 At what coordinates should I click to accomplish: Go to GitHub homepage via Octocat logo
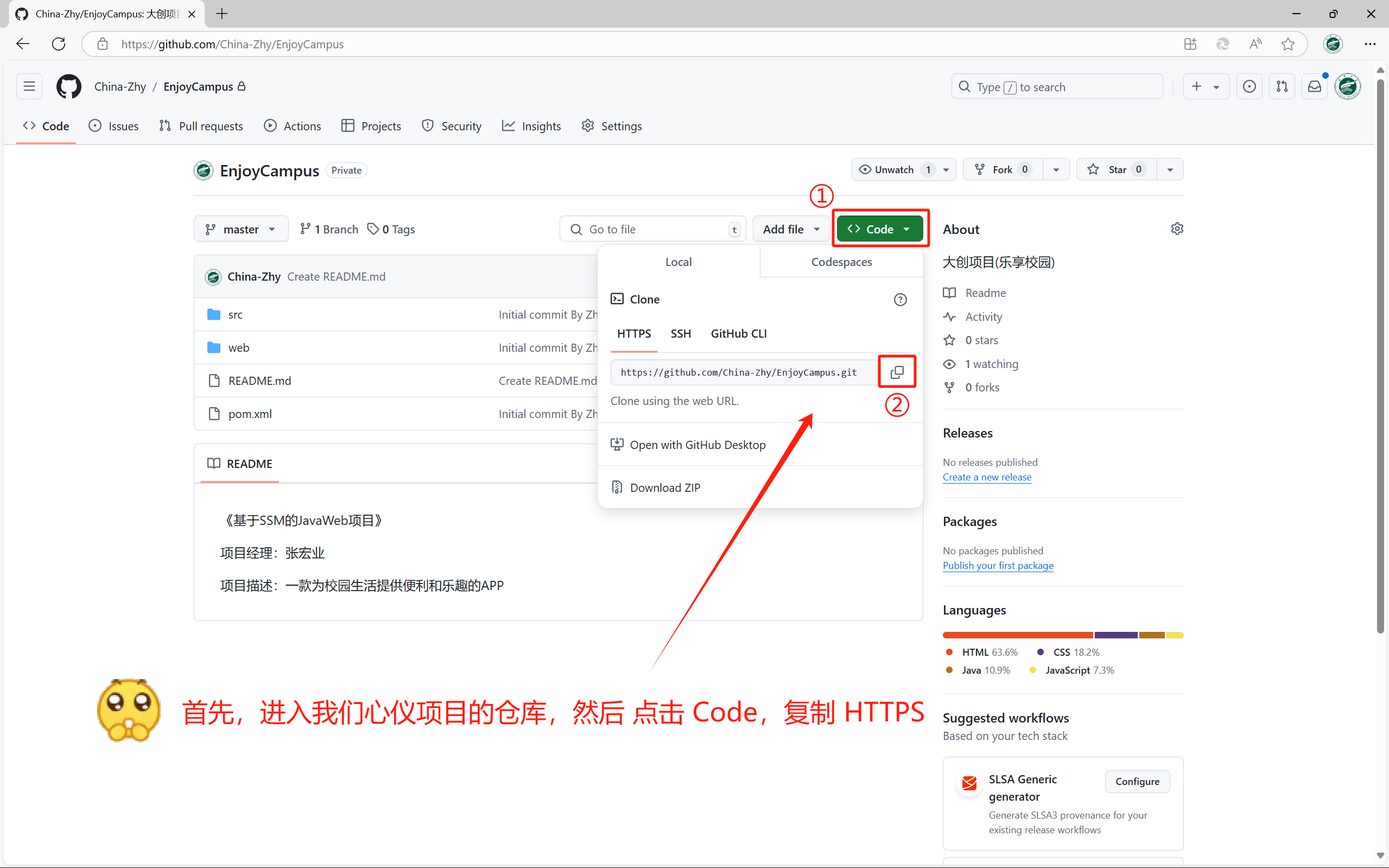point(69,87)
